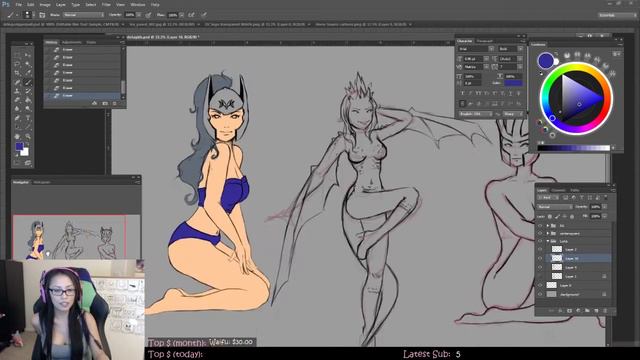640x360 pixels.
Task: Open the Image menu
Action: [x=45, y=4]
